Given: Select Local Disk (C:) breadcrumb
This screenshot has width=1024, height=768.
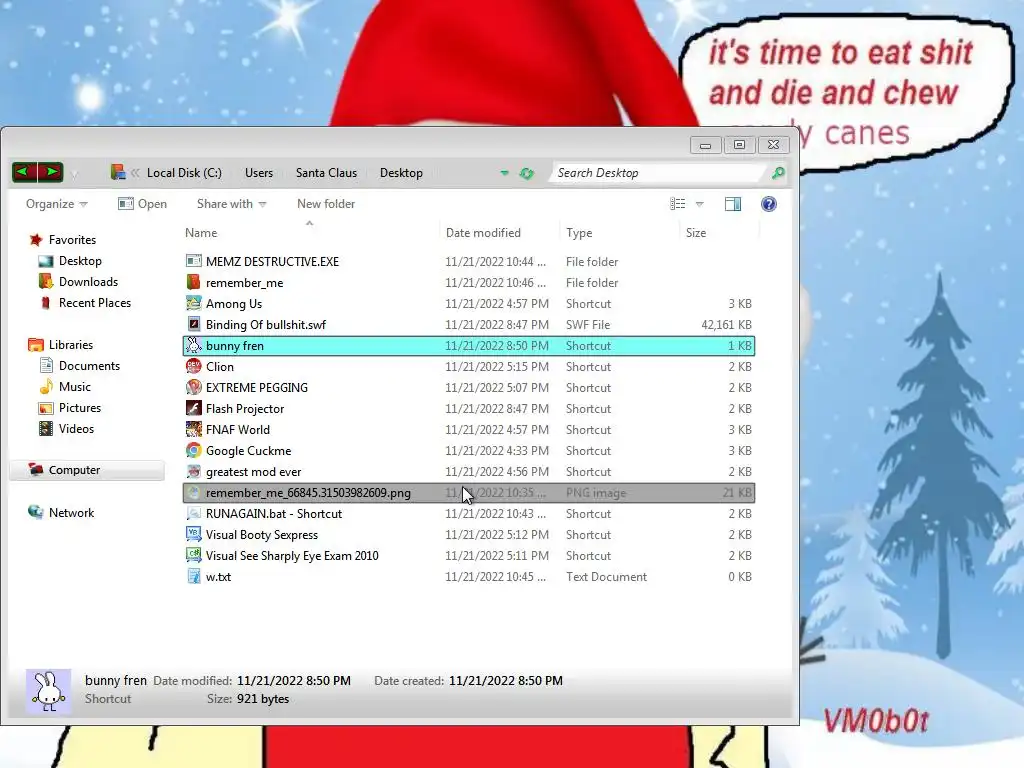Looking at the screenshot, I should coord(184,173).
